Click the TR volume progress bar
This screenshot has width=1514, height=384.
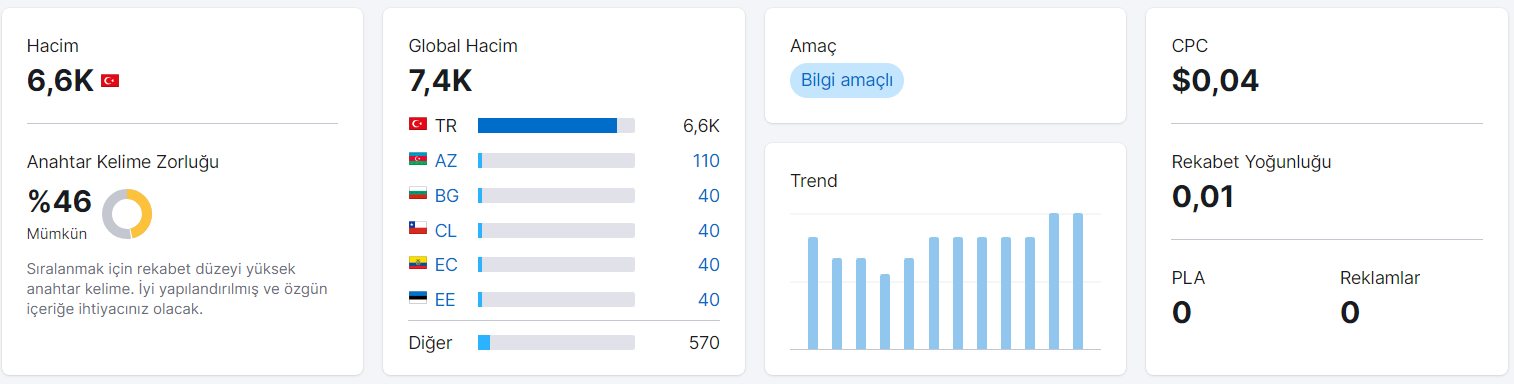(556, 126)
